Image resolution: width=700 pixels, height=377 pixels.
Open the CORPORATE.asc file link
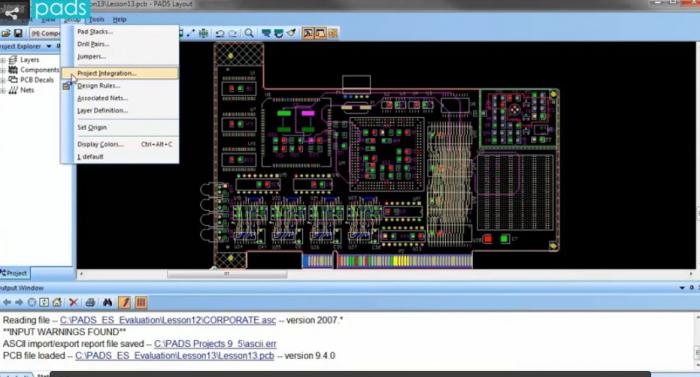click(168, 320)
